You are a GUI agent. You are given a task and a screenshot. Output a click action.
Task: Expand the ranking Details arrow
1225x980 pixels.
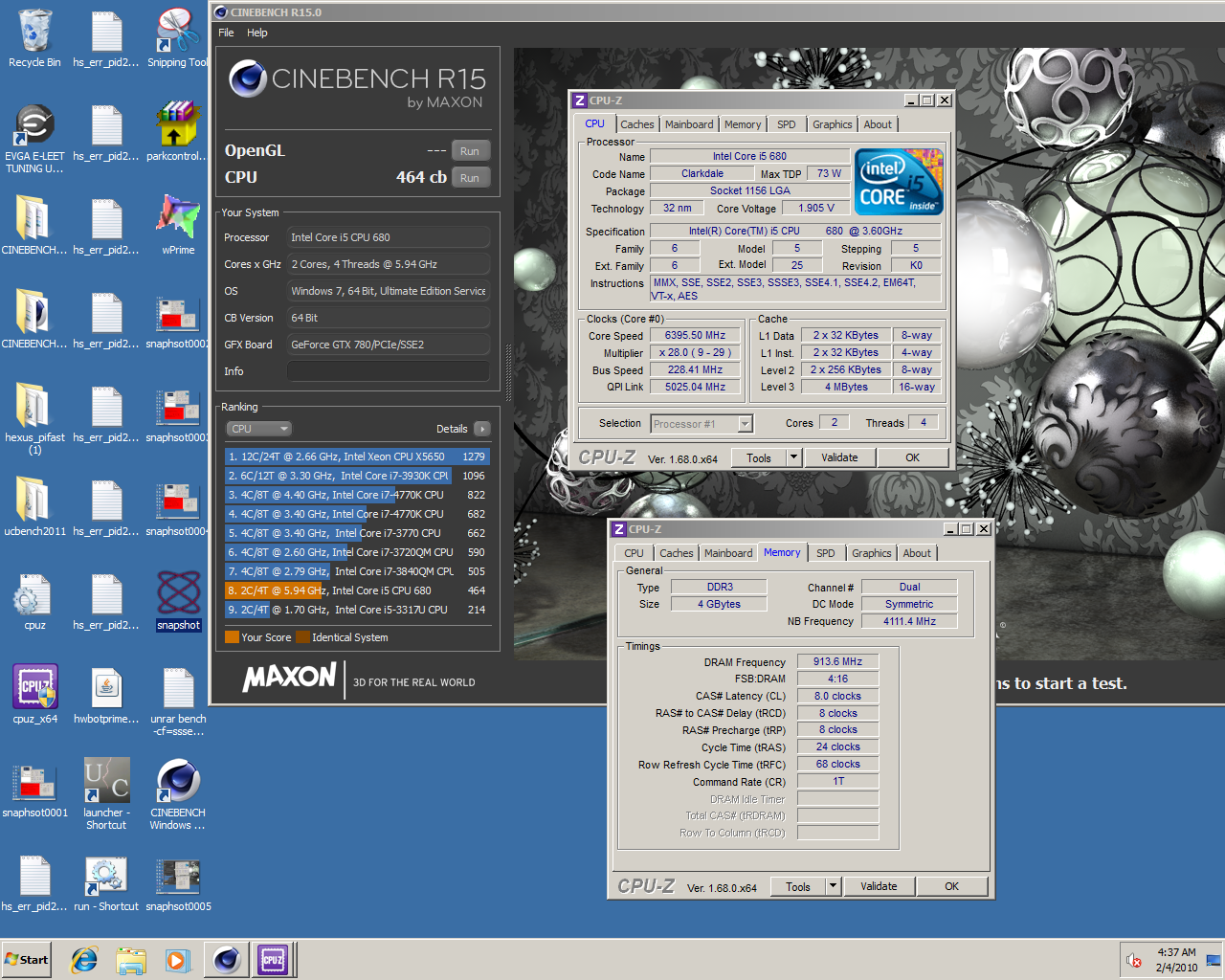[481, 429]
